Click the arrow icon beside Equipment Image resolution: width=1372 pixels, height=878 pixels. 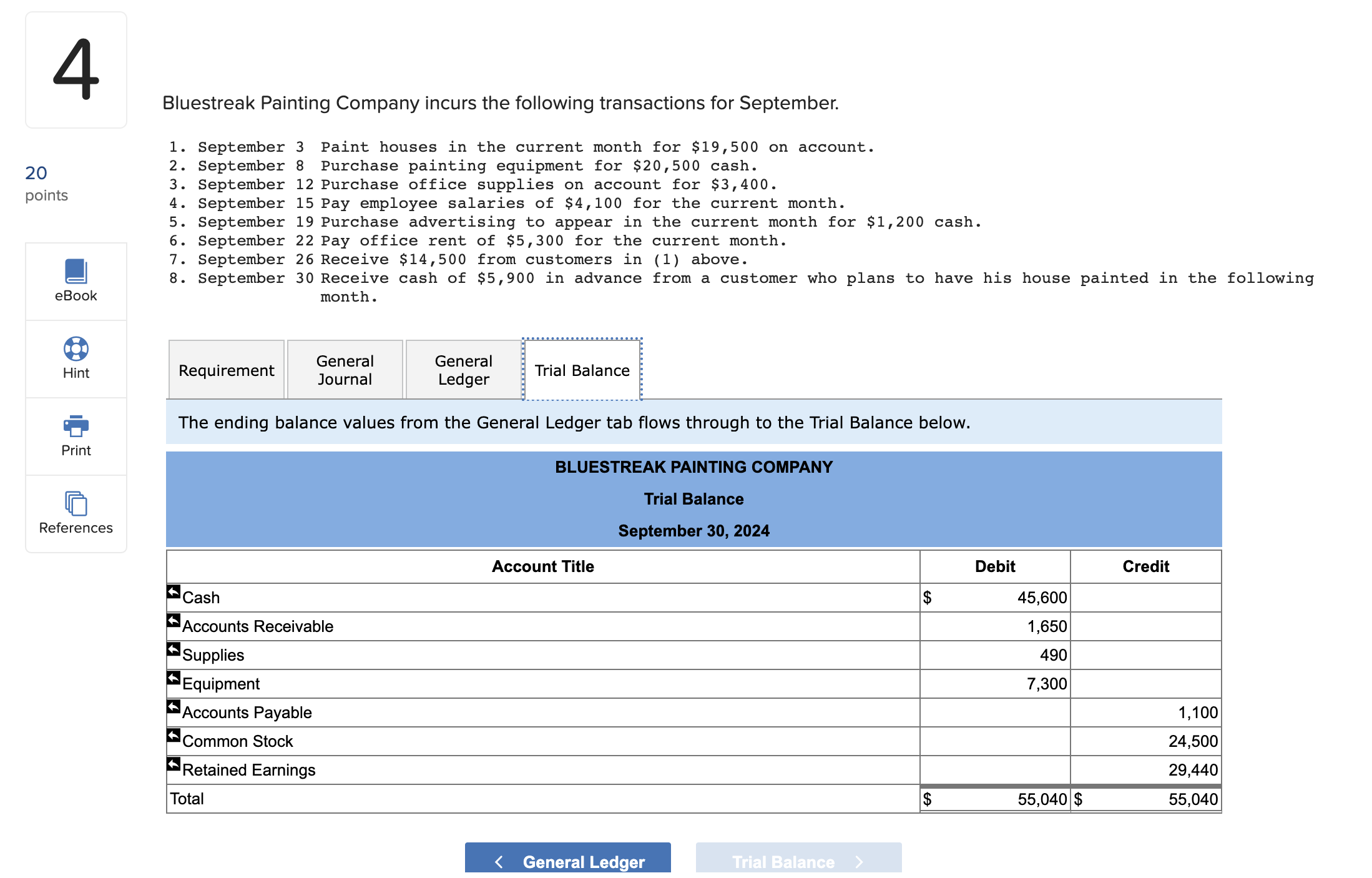[174, 678]
